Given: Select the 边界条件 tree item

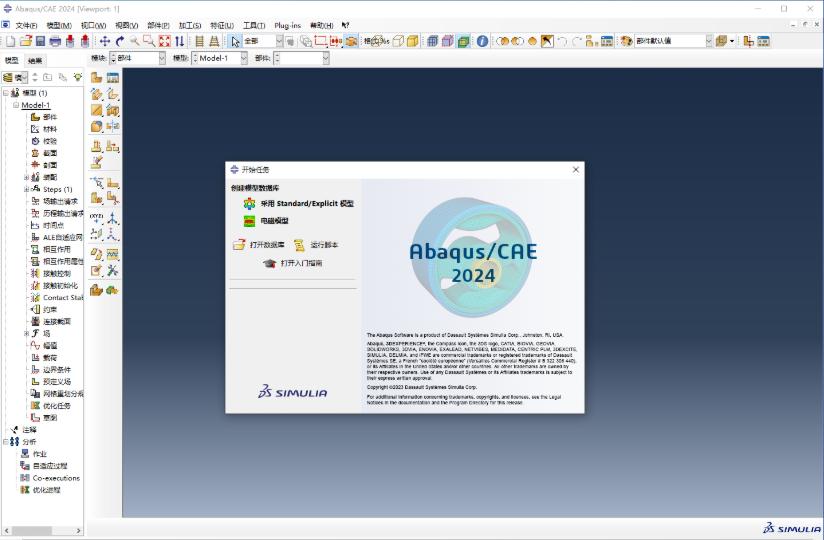Looking at the screenshot, I should point(57,370).
